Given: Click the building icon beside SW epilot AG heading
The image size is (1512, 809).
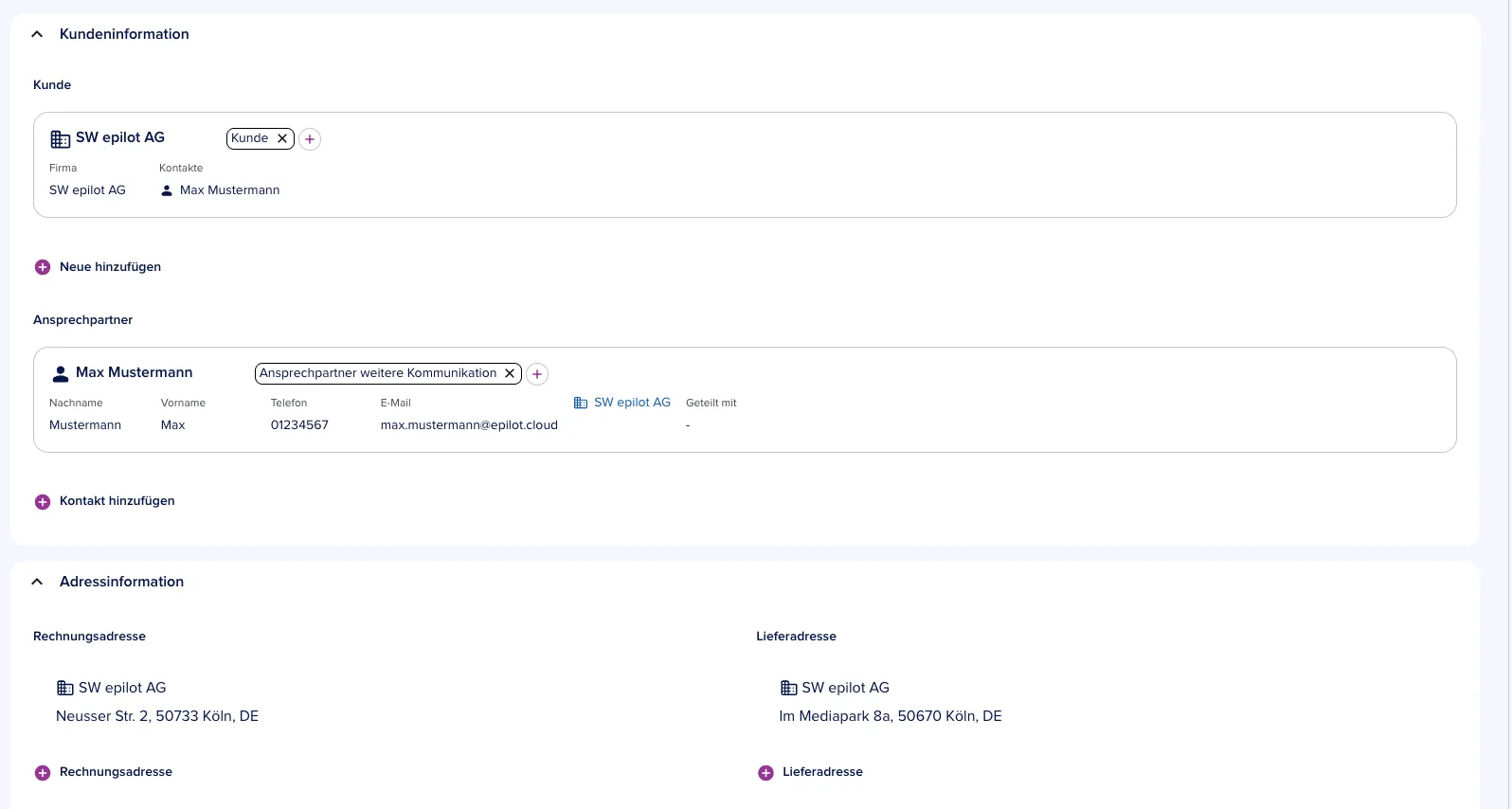Looking at the screenshot, I should coord(61,139).
